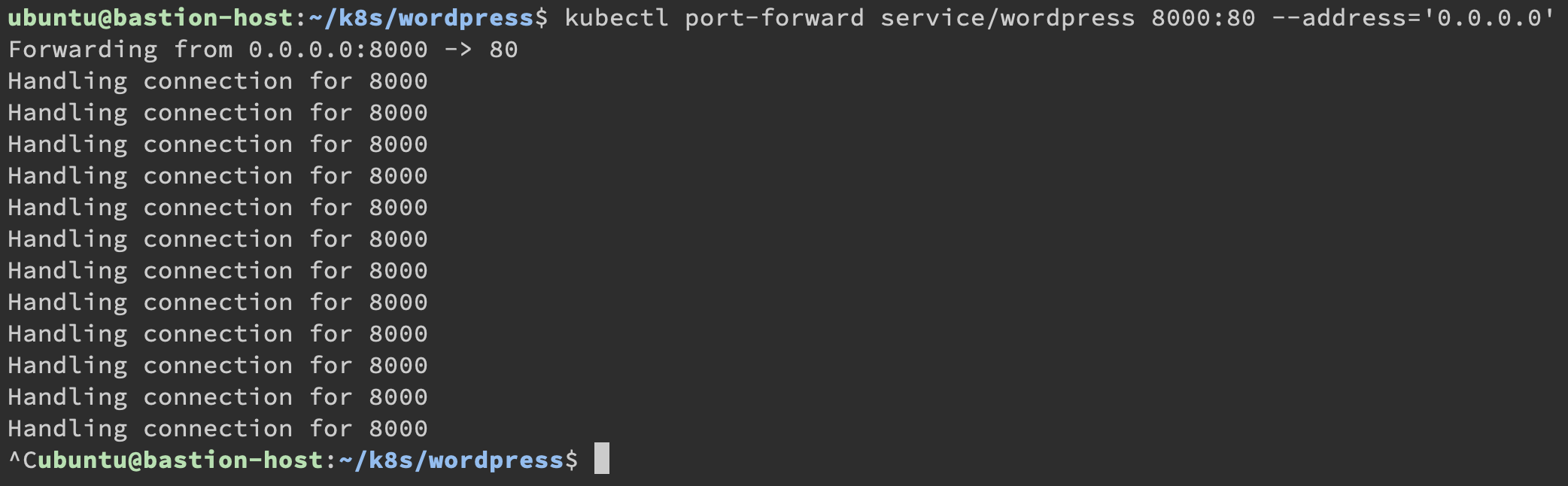Click the first "Handling connection" line
This screenshot has width=1568, height=486.
[150, 81]
